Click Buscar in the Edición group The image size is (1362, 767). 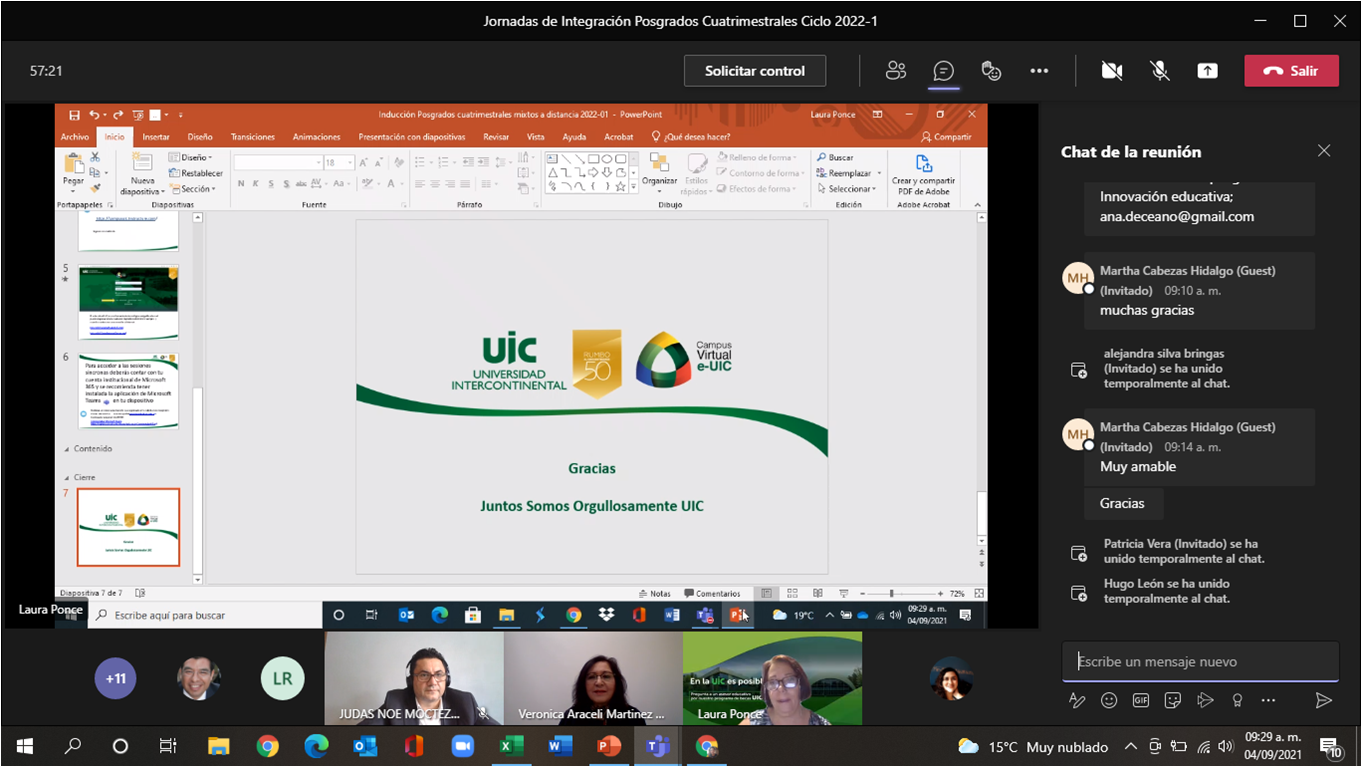(835, 158)
